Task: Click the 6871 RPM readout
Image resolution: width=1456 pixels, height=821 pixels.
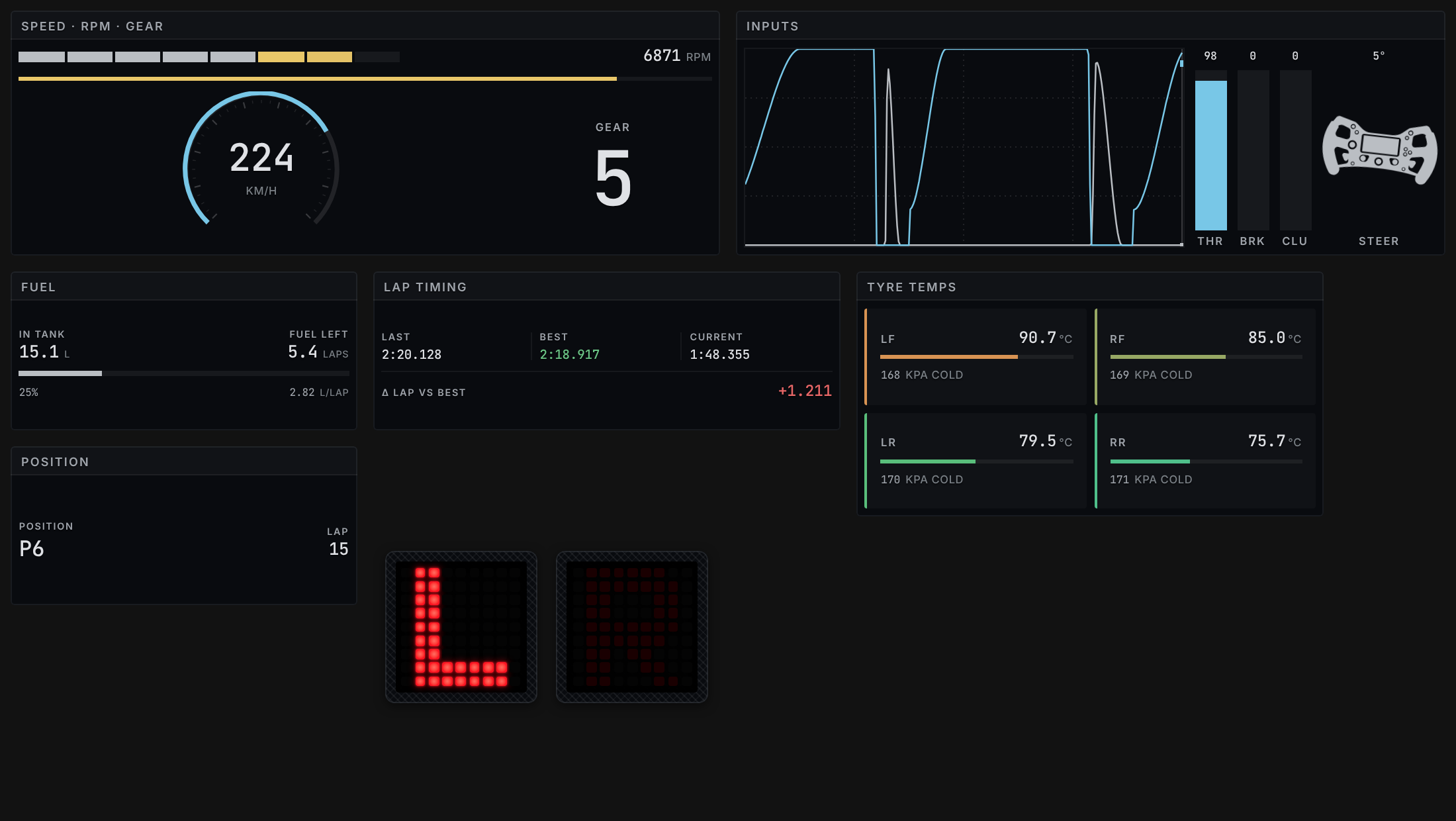Action: [677, 56]
